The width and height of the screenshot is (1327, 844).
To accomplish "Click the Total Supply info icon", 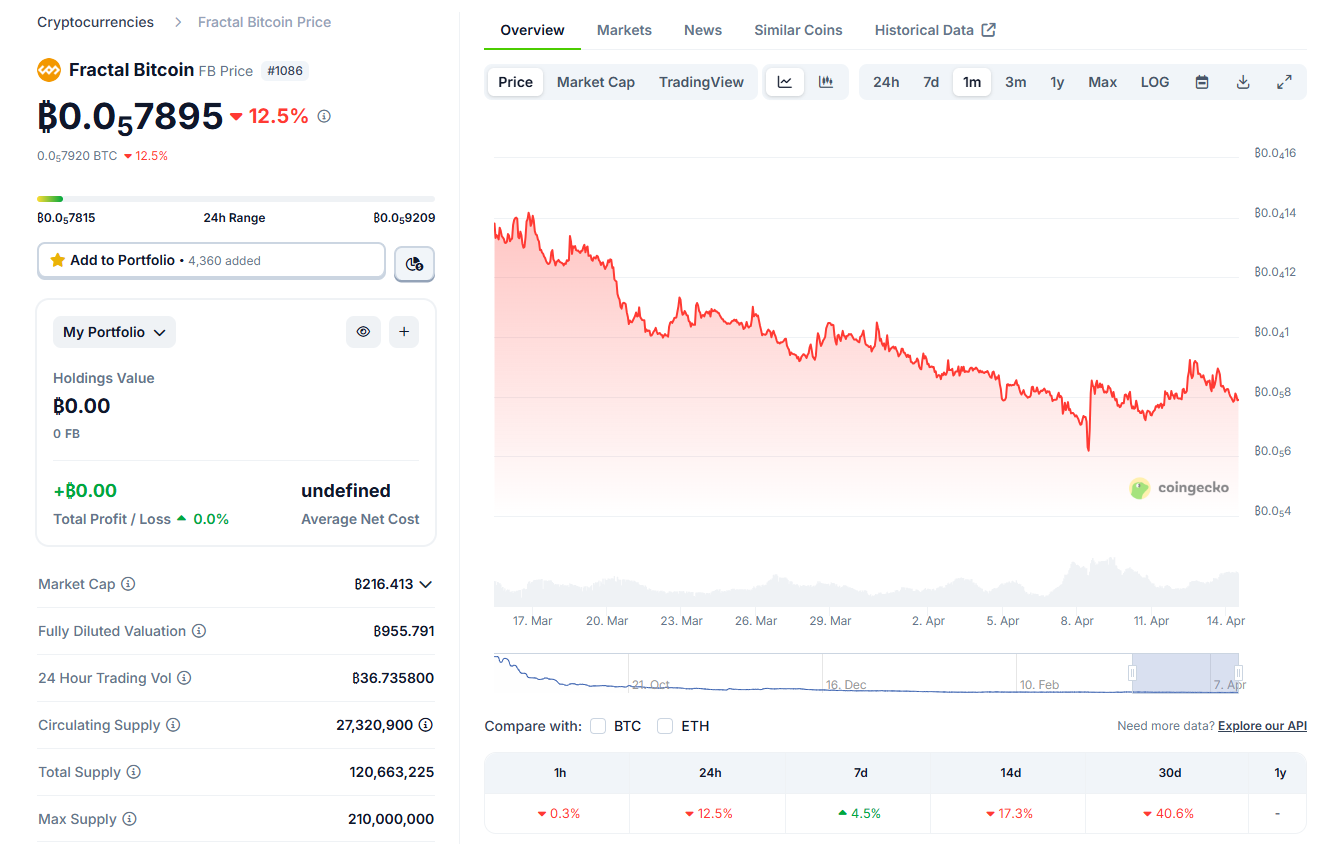I will tap(133, 772).
